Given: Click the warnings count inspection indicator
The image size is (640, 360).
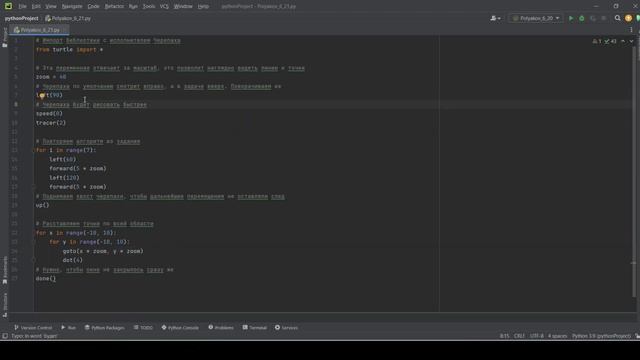Looking at the screenshot, I should [597, 41].
